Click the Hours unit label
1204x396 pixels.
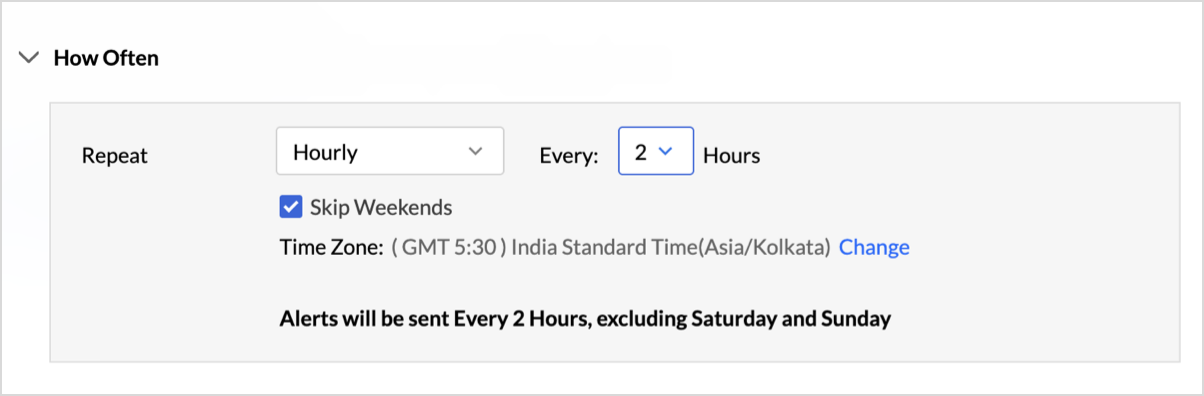732,155
